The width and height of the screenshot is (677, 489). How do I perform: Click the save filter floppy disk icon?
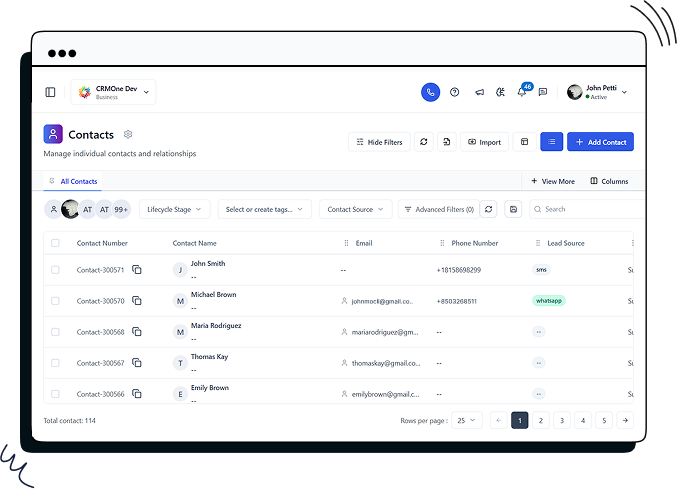pos(513,209)
